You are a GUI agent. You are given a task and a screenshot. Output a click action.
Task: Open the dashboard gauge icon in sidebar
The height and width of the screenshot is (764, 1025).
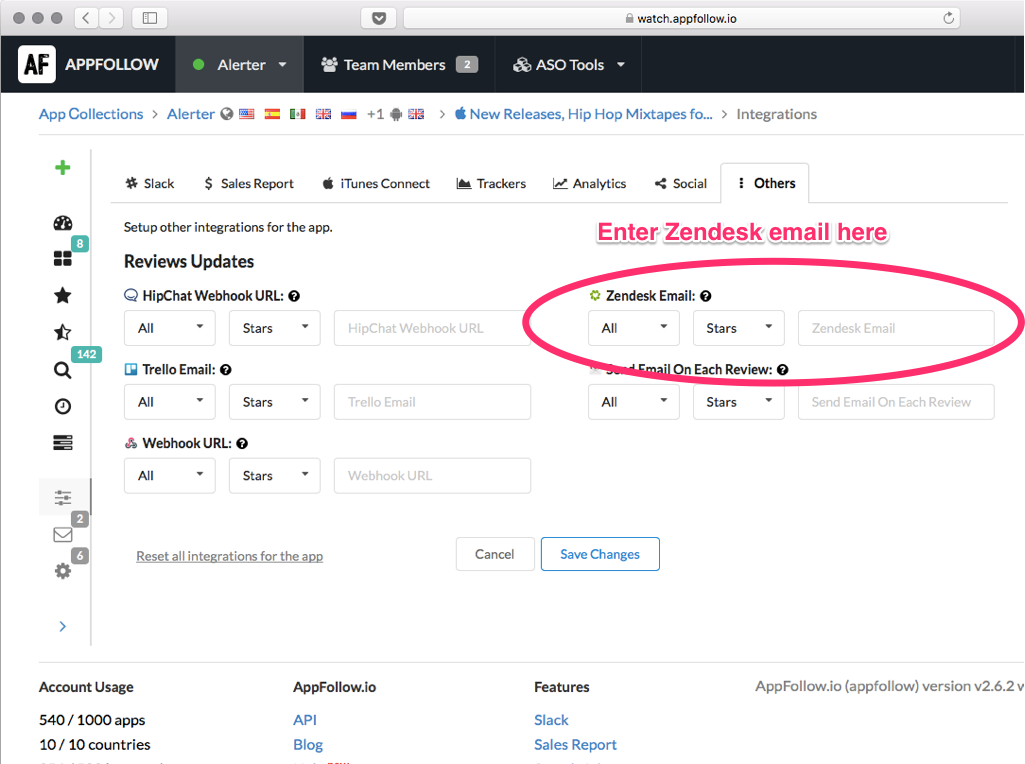(x=63, y=223)
